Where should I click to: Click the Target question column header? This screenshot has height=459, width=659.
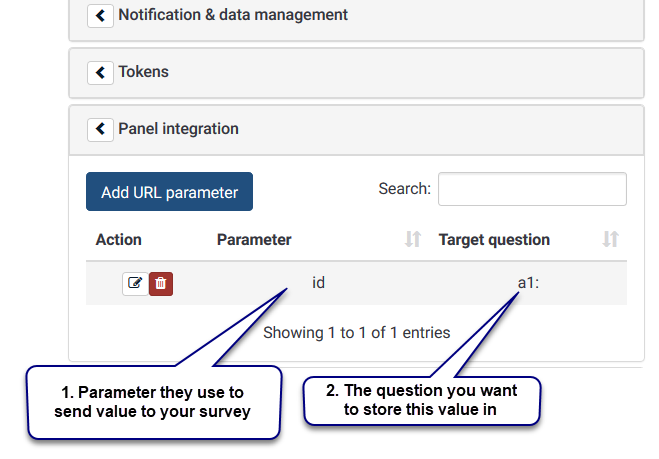(x=494, y=240)
